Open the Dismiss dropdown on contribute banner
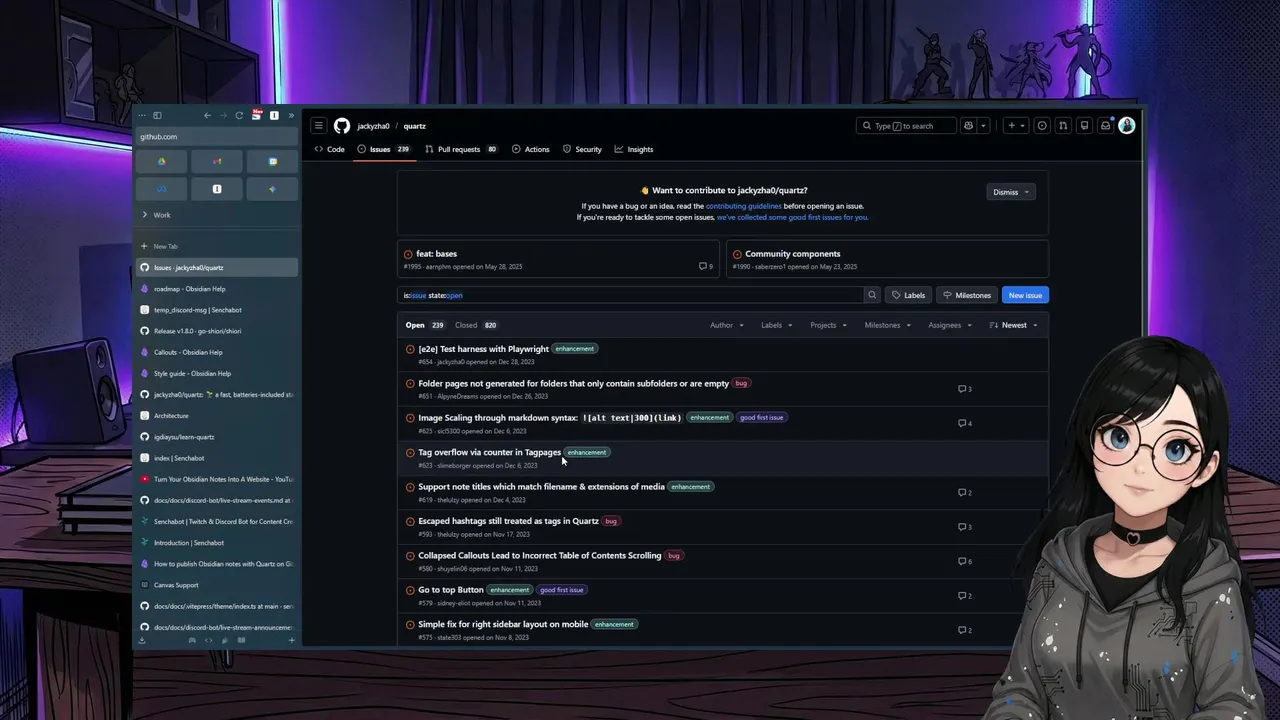The height and width of the screenshot is (720, 1280). (x=1010, y=192)
